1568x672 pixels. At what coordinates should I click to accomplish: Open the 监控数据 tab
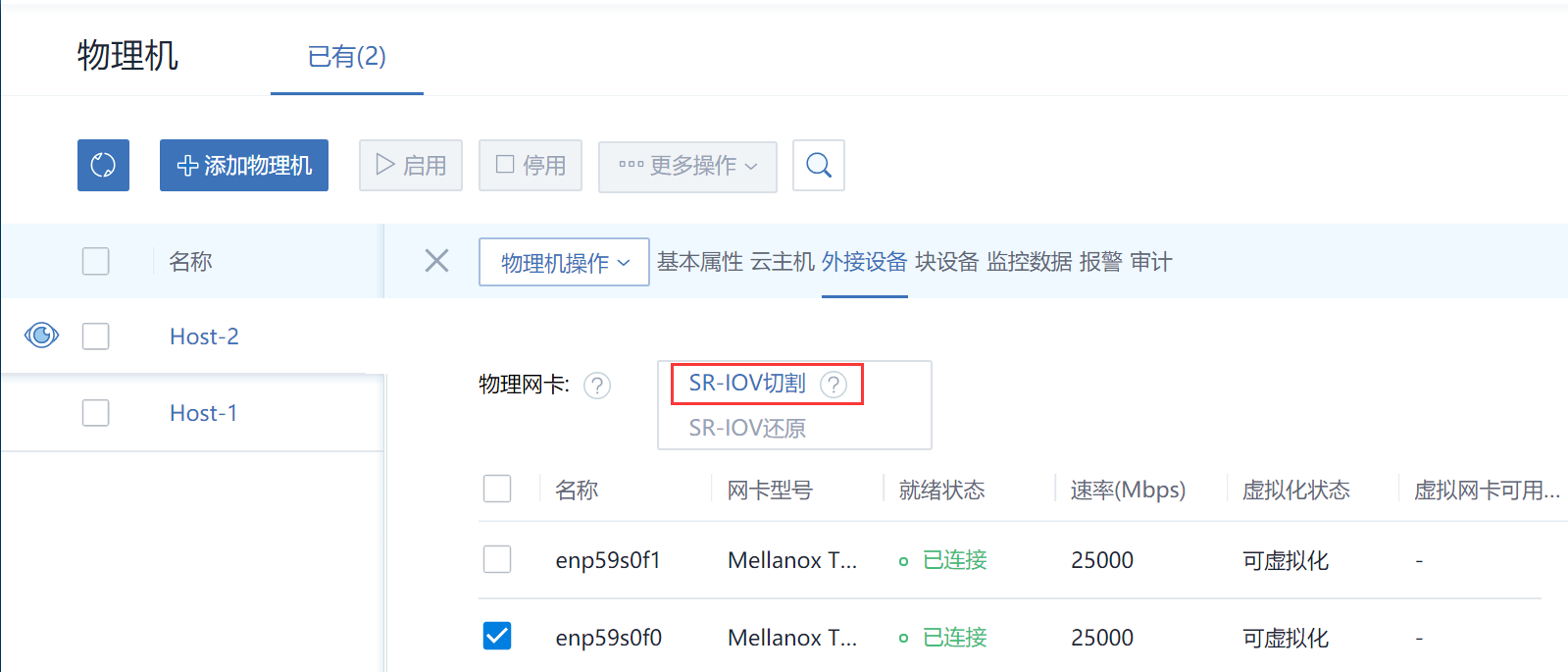pos(1029,262)
